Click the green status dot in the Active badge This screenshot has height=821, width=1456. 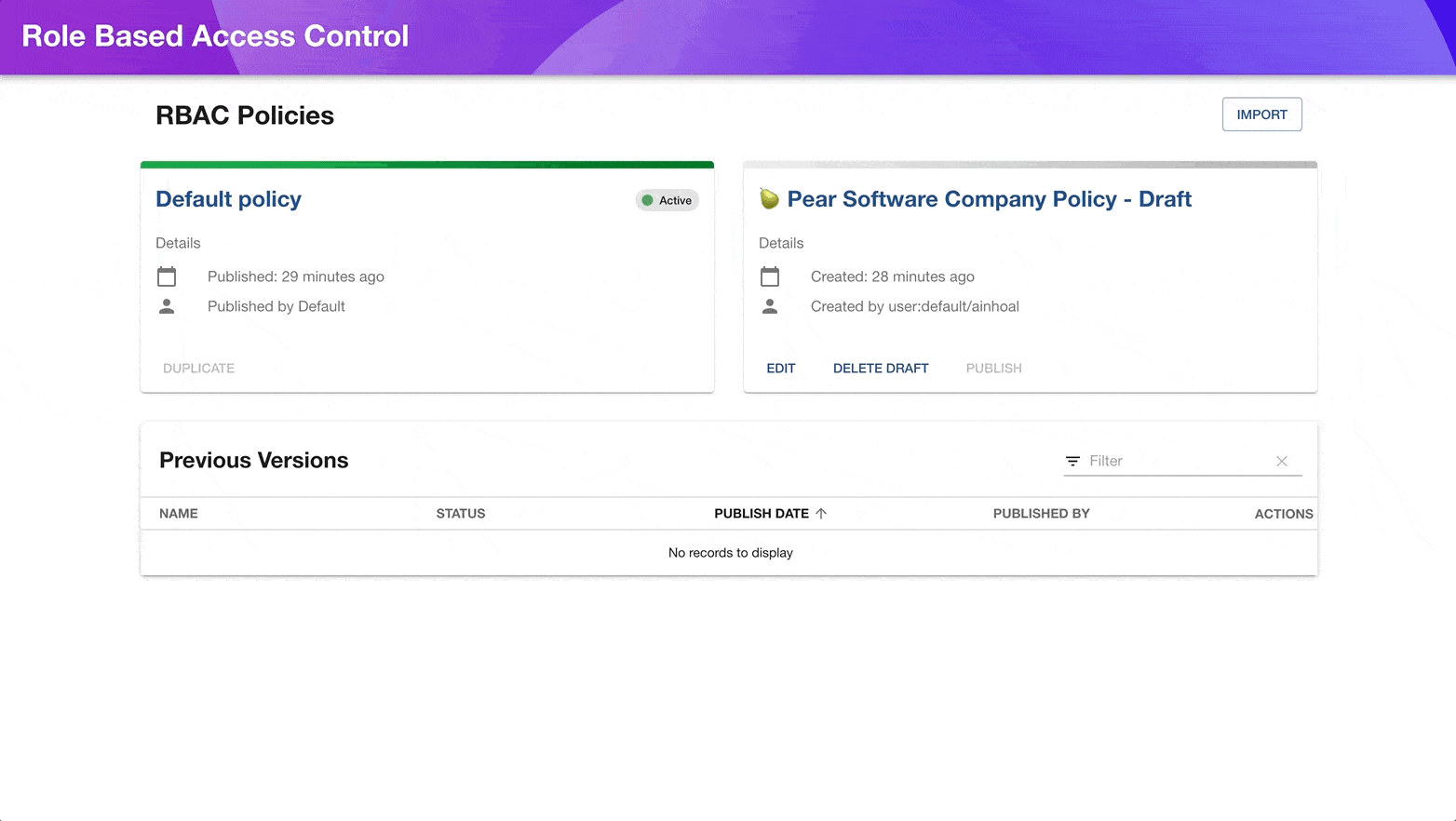click(x=649, y=199)
